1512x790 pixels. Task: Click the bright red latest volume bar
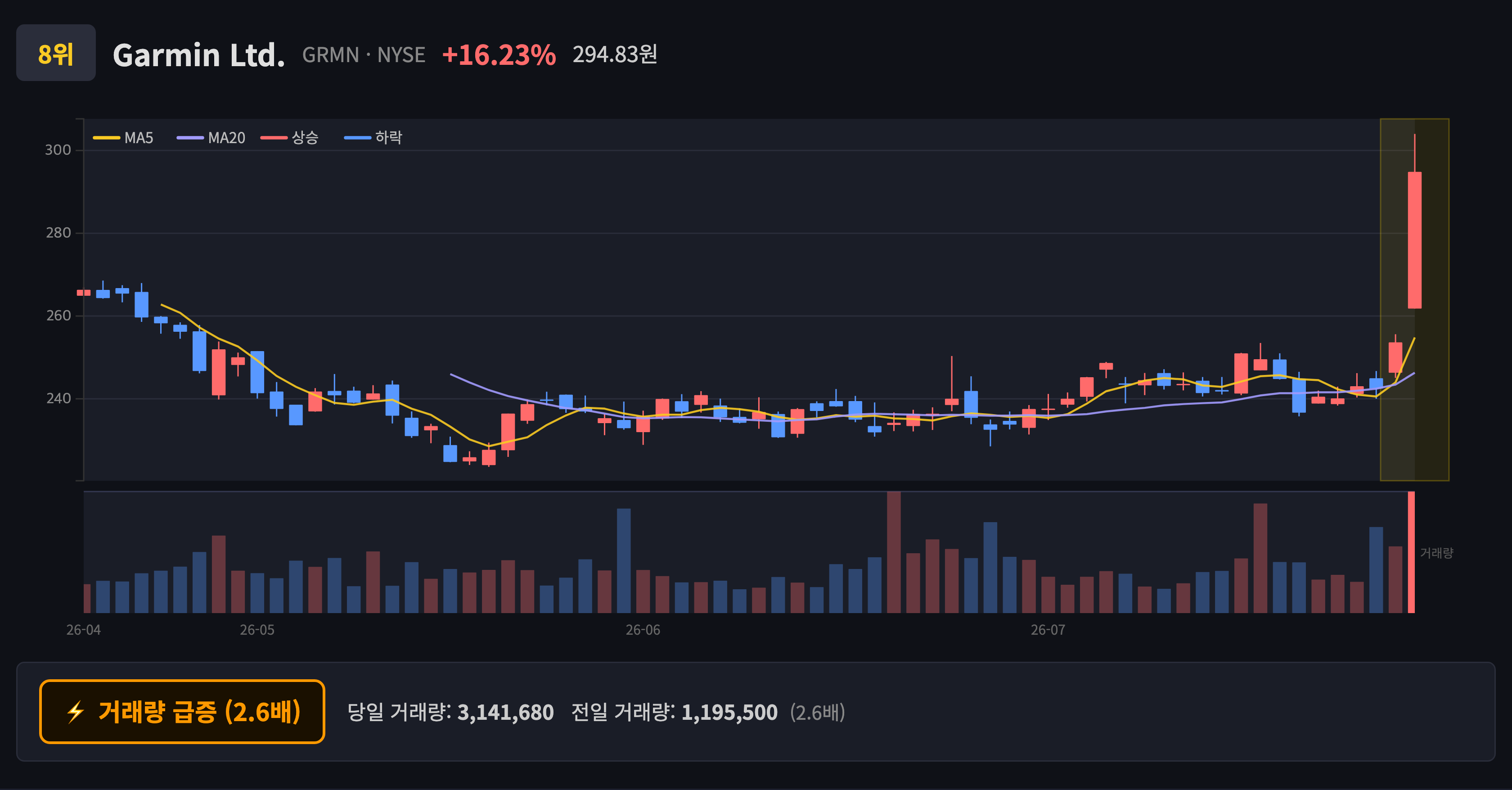pos(1411,552)
